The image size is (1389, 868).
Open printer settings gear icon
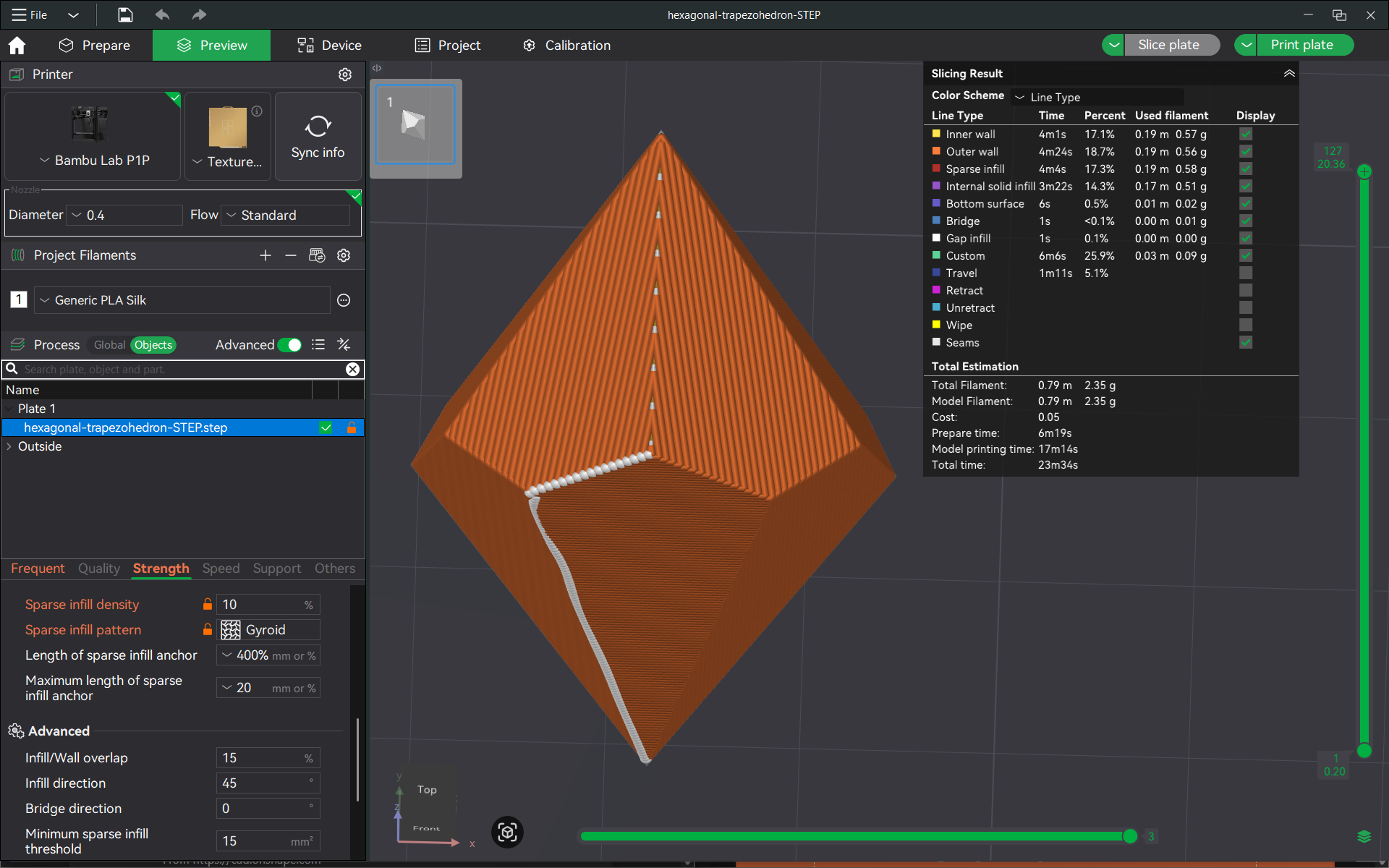tap(345, 75)
